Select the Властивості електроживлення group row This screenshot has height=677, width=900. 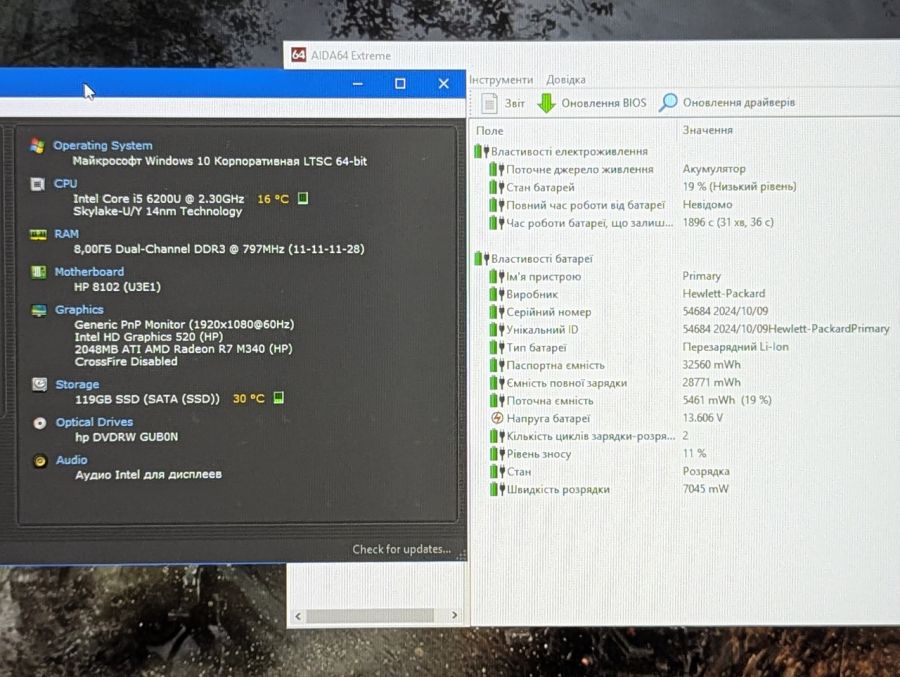click(561, 152)
